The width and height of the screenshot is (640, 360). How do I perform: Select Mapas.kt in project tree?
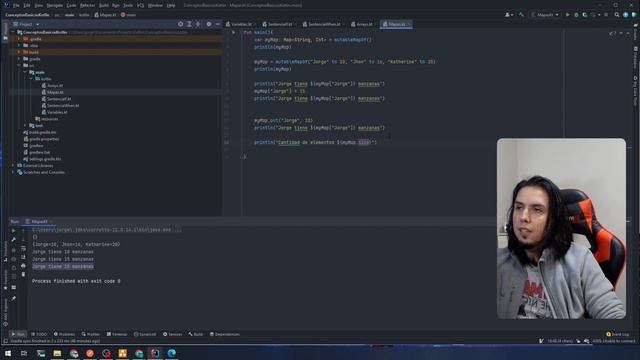pyautogui.click(x=53, y=92)
